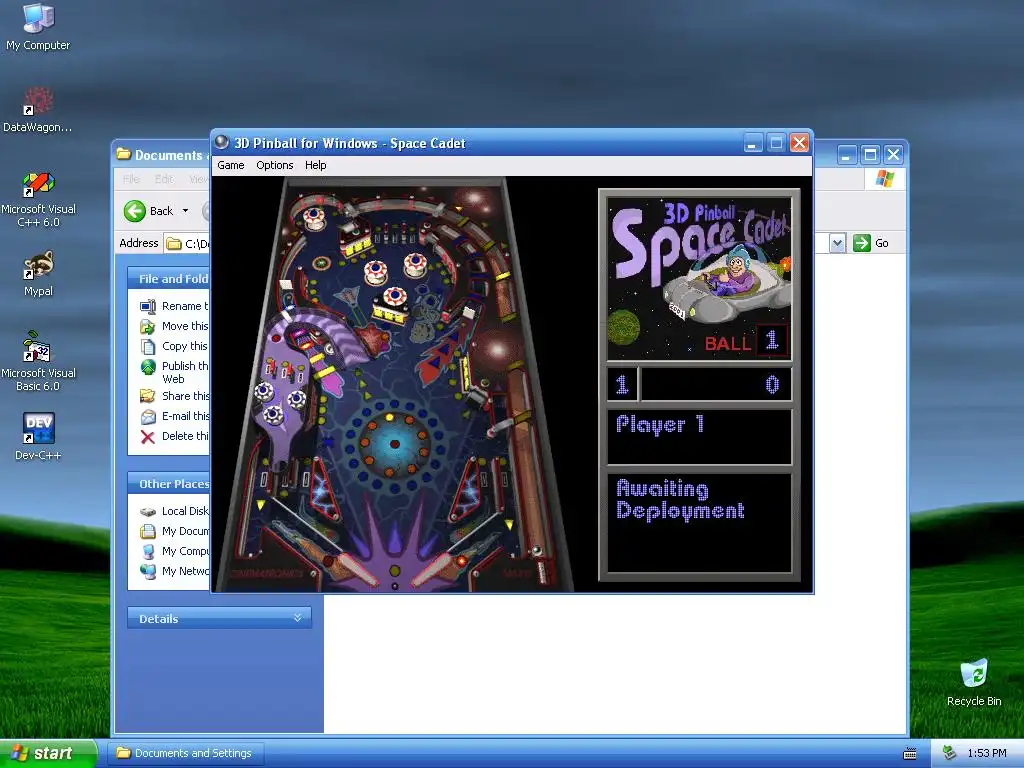1024x768 pixels.
Task: Select the Recycle Bin desktop icon
Action: [974, 682]
